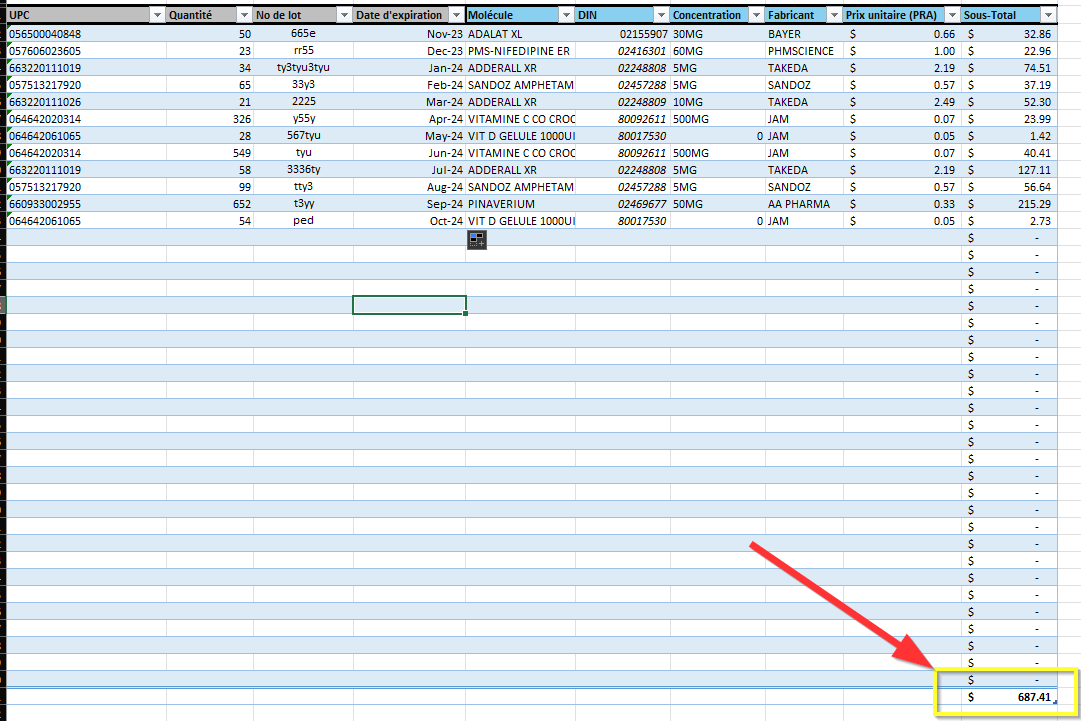1081x721 pixels.
Task: Select the DIN cell 02416301
Action: (623, 51)
